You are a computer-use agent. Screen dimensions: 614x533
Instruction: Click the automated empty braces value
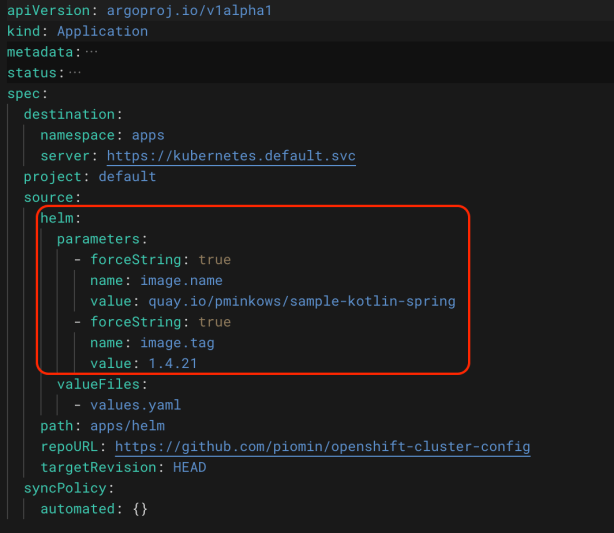tap(139, 509)
